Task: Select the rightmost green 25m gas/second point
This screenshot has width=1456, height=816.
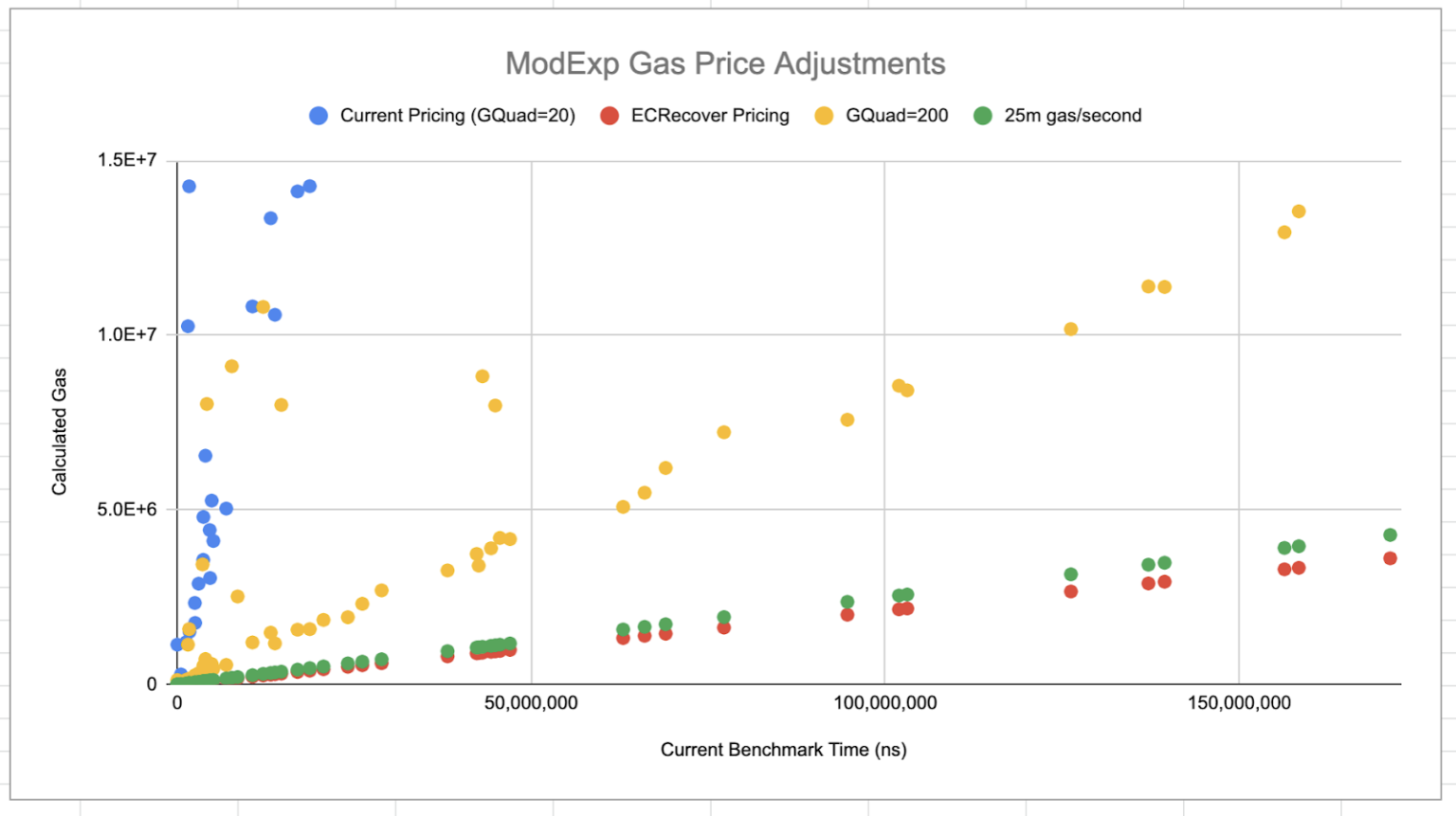Action: pos(1390,535)
